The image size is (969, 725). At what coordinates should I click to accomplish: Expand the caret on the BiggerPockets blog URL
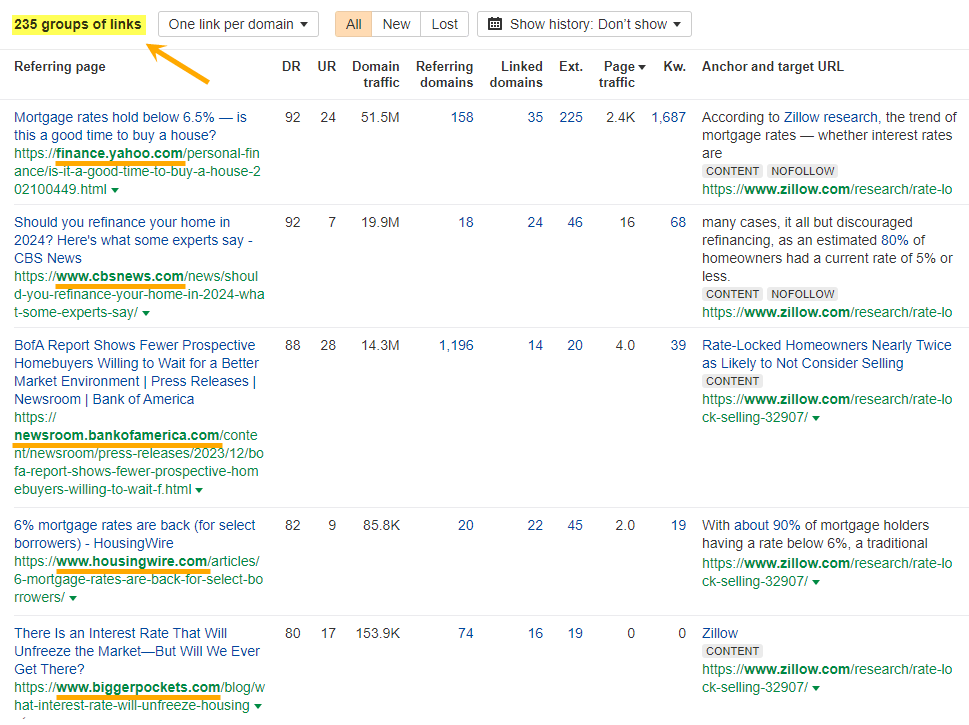(x=258, y=705)
